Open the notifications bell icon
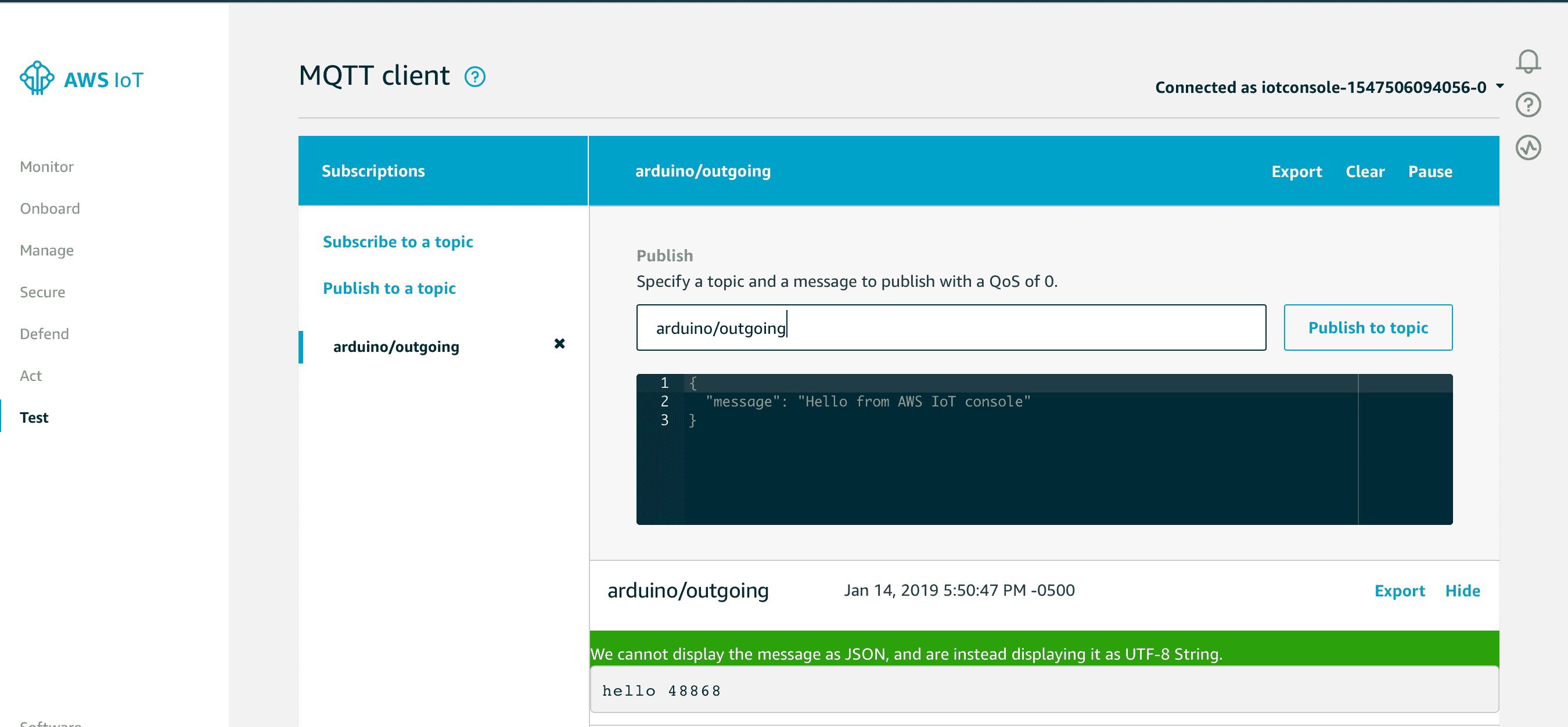The width and height of the screenshot is (1568, 727). tap(1527, 62)
